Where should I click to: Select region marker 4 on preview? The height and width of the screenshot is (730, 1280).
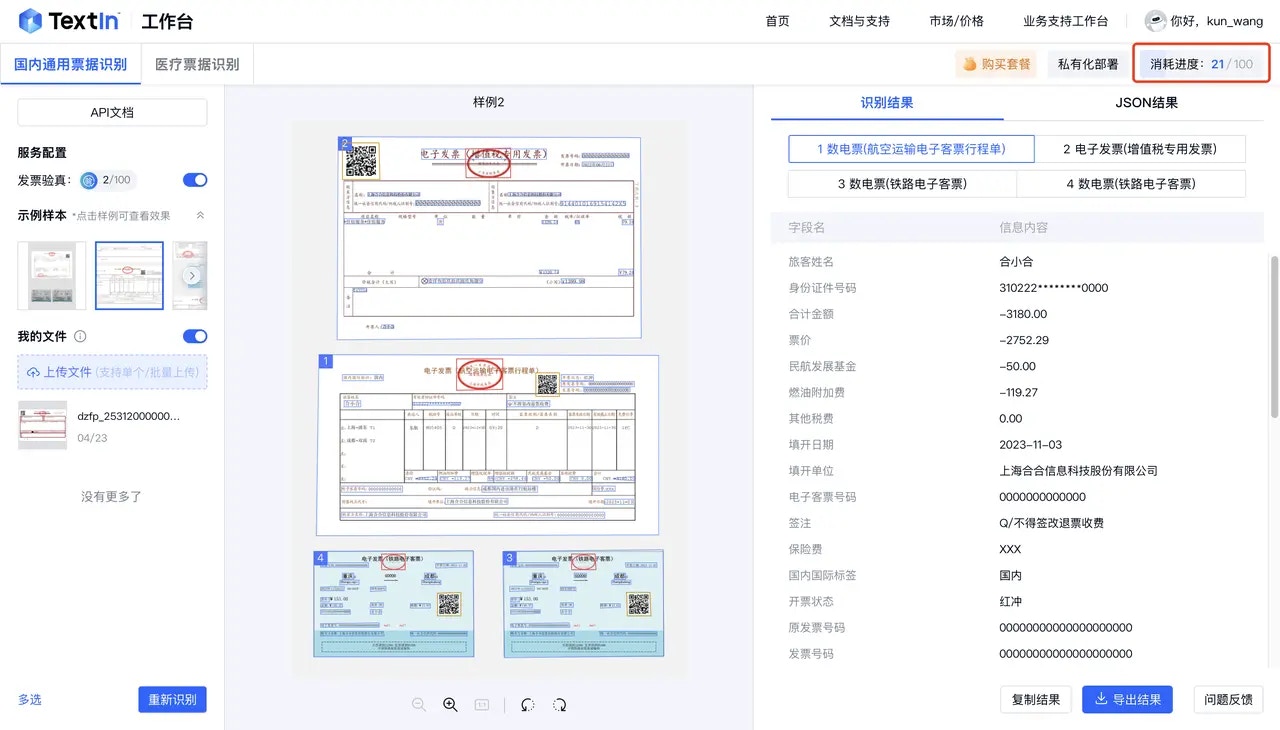coord(320,557)
